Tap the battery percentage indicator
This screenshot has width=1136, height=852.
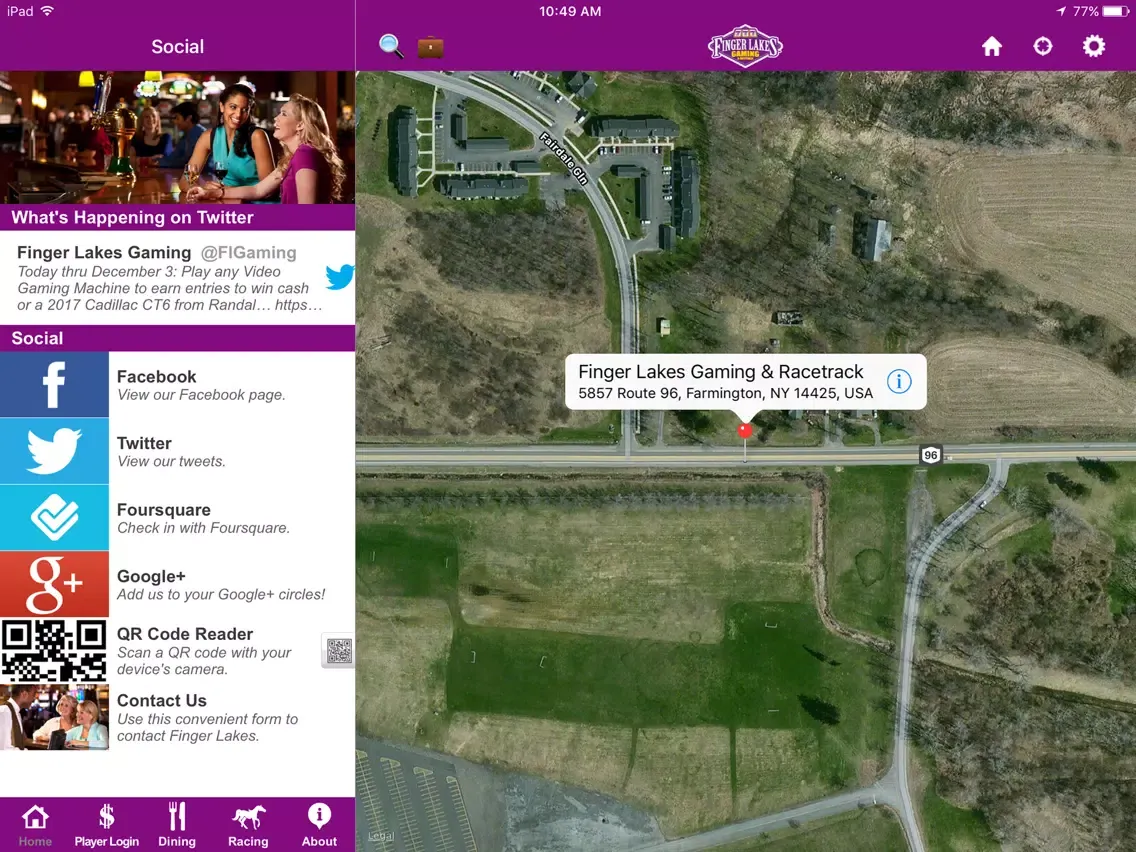[1085, 12]
